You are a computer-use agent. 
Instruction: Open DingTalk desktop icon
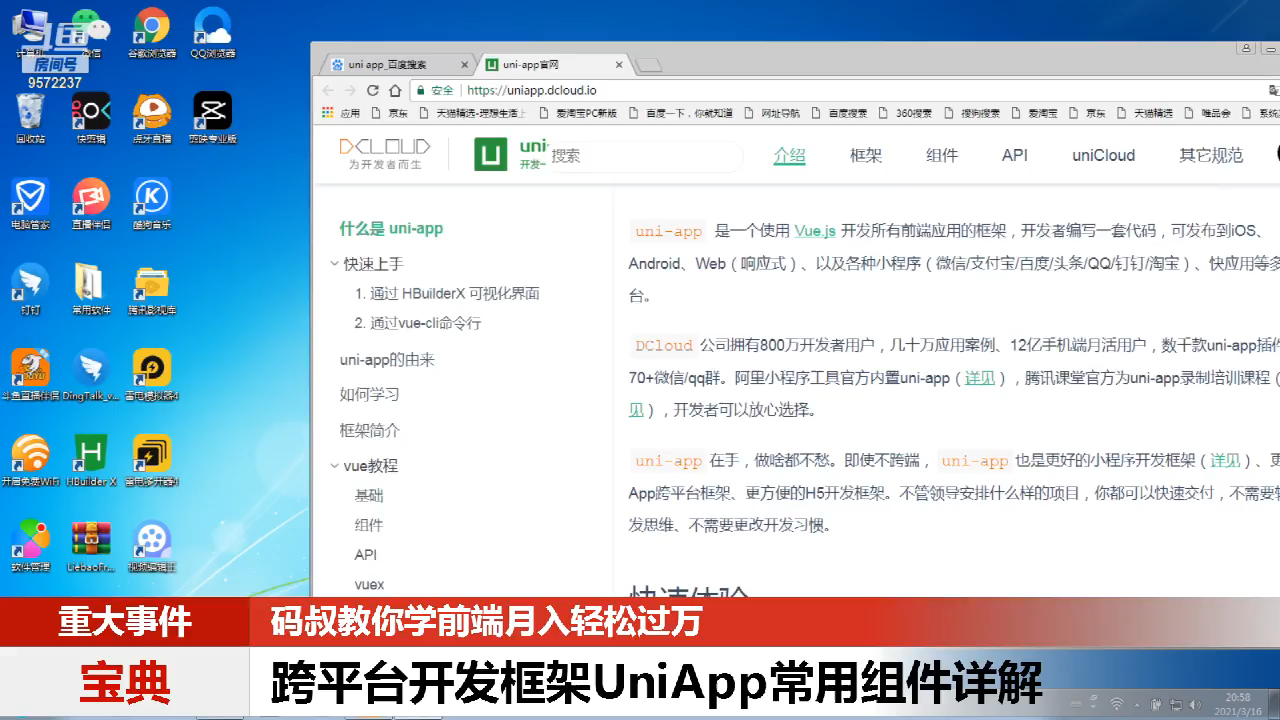91,365
